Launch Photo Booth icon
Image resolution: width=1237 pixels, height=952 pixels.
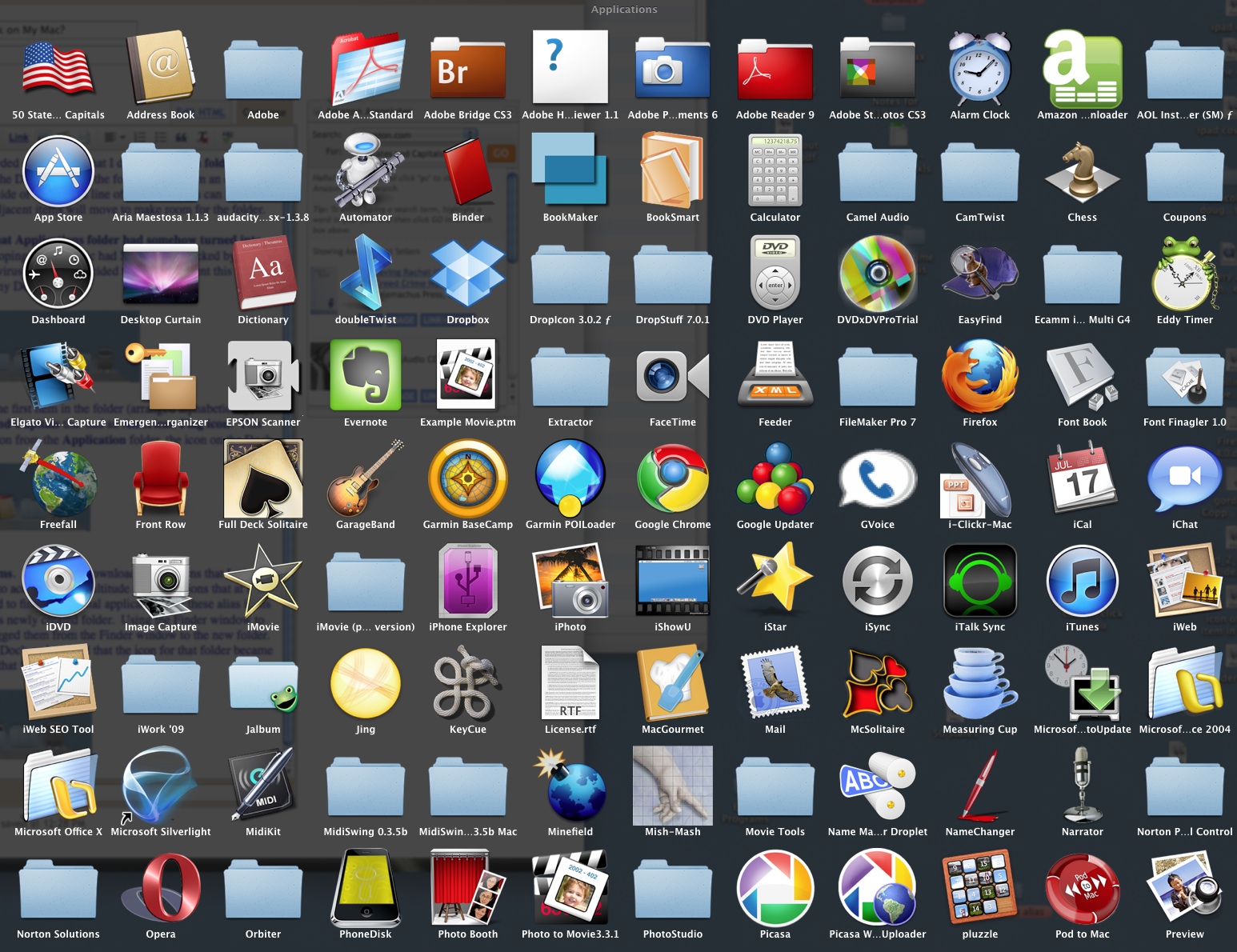468,887
